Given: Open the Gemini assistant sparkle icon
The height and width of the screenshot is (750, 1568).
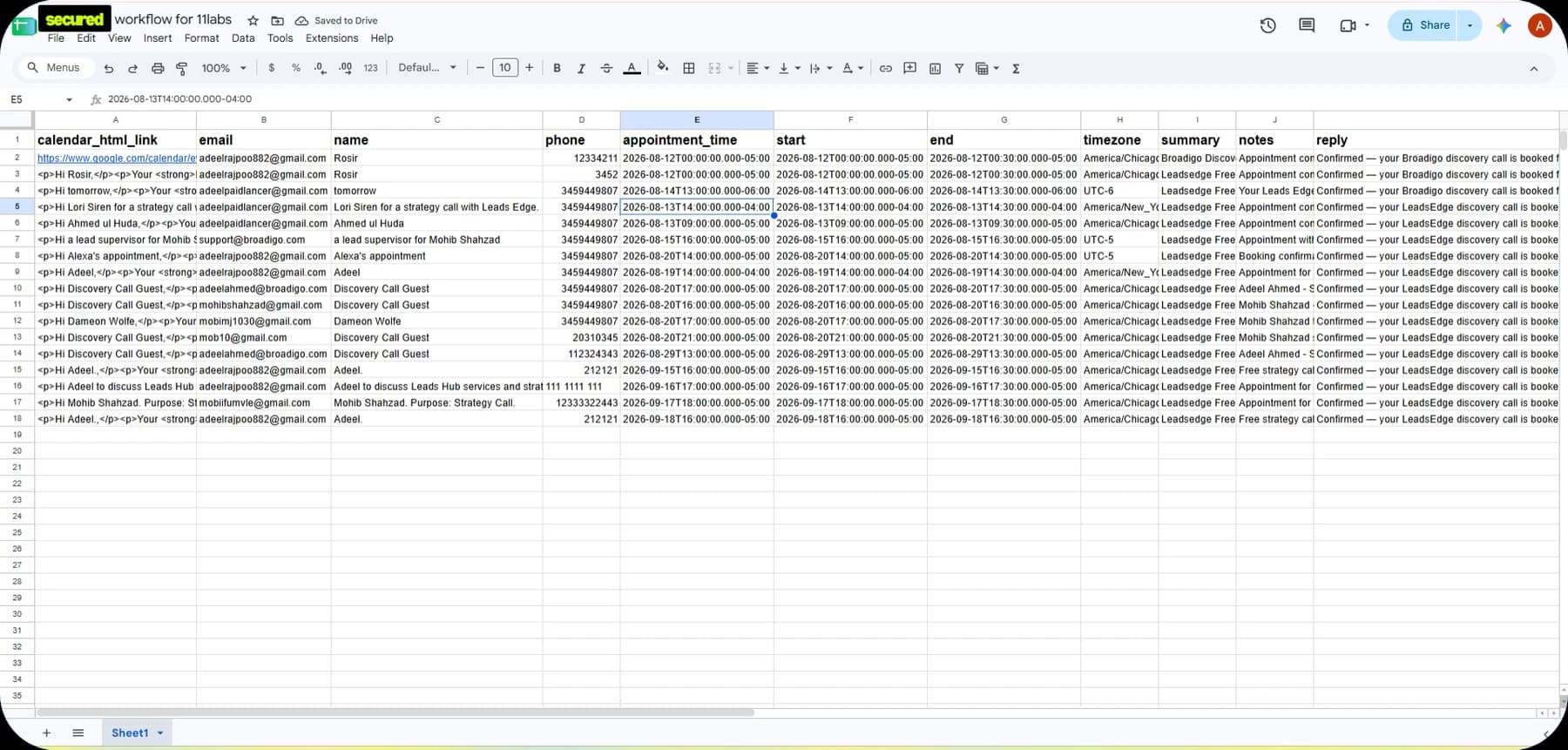Looking at the screenshot, I should tap(1504, 25).
